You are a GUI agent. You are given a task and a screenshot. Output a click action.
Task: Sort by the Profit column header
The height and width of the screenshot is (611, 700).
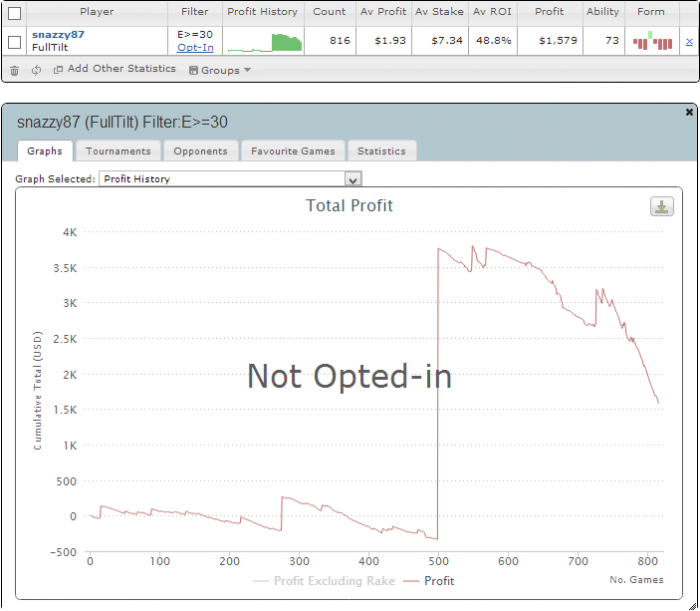550,12
